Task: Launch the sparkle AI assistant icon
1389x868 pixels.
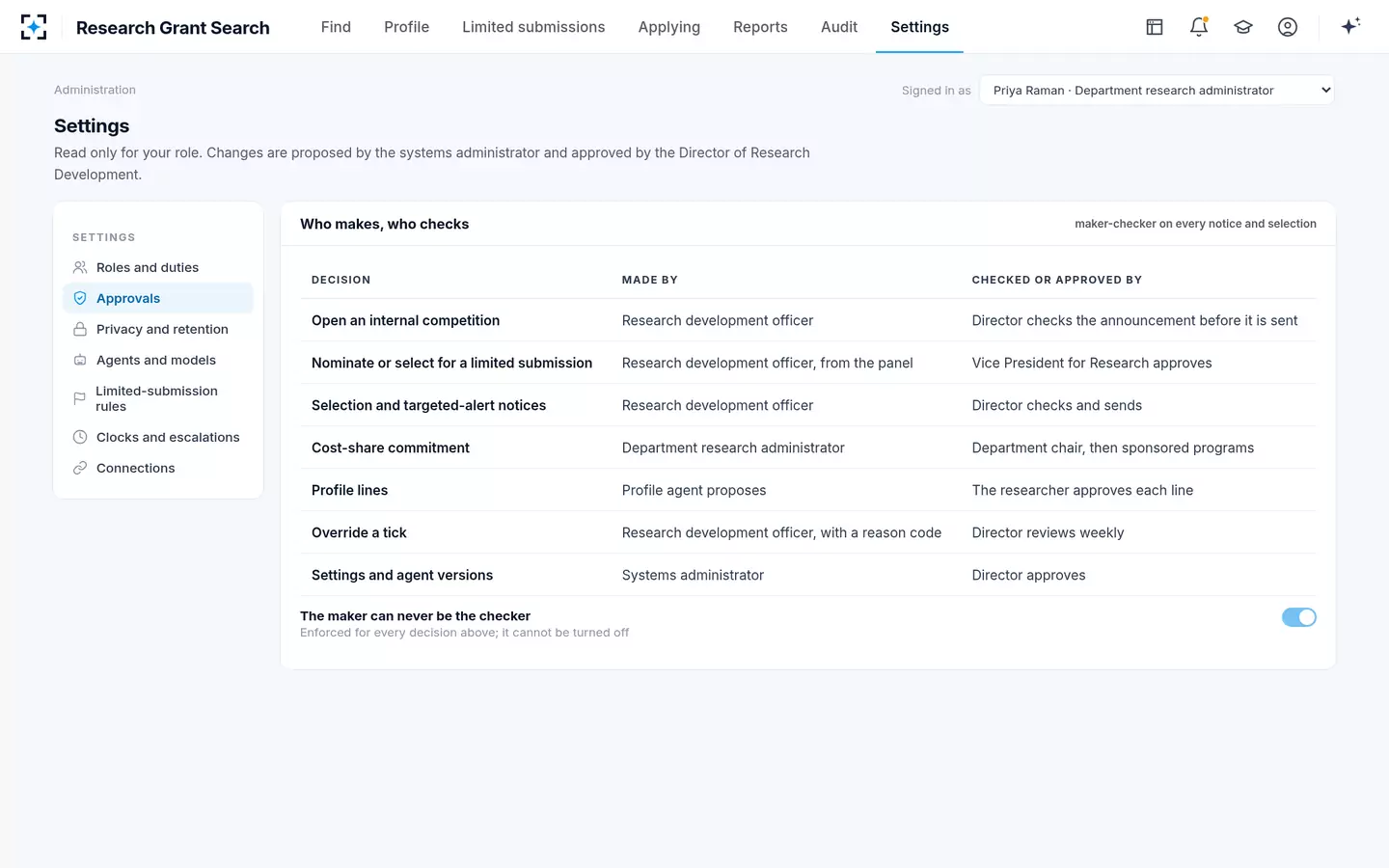Action: pos(1350,26)
